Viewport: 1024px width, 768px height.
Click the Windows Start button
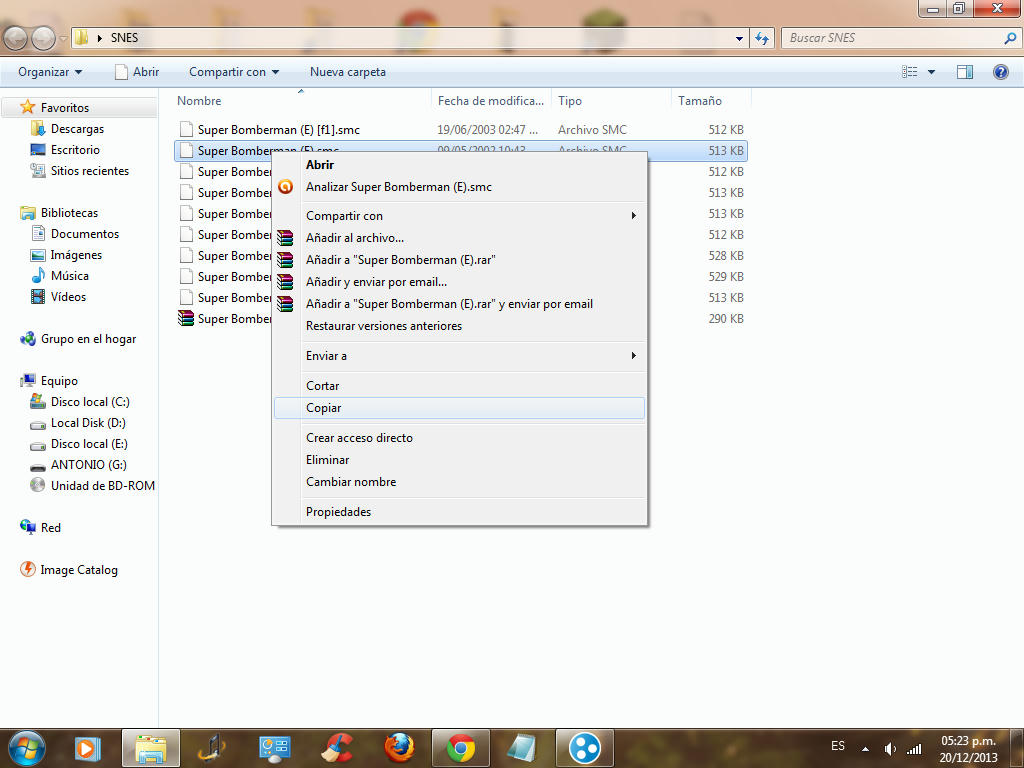[x=26, y=747]
